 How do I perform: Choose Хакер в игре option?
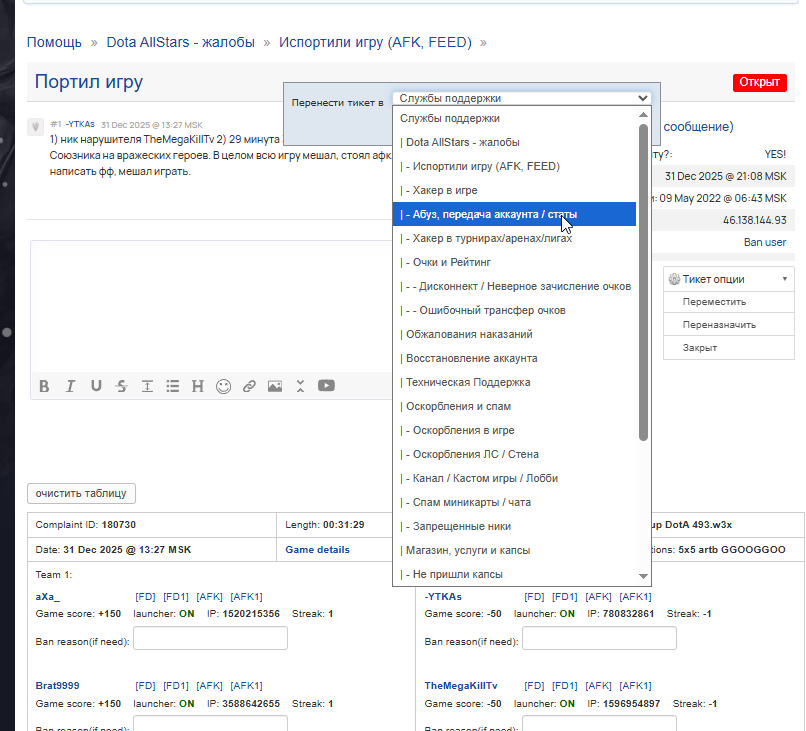[x=514, y=190]
